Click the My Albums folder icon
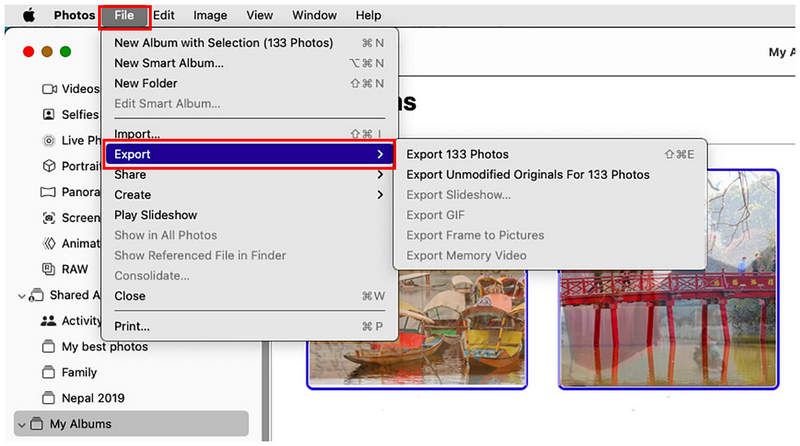The width and height of the screenshot is (800, 446). (x=36, y=424)
